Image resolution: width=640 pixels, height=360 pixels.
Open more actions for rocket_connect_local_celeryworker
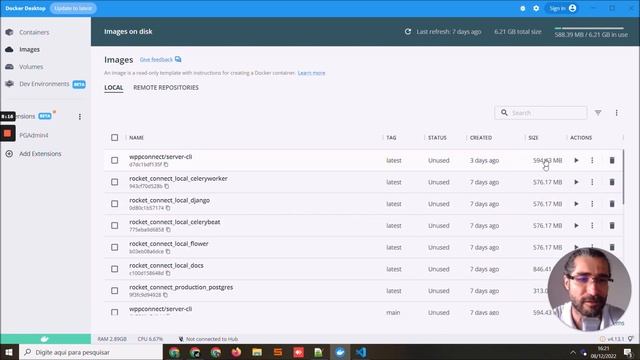[x=592, y=182]
